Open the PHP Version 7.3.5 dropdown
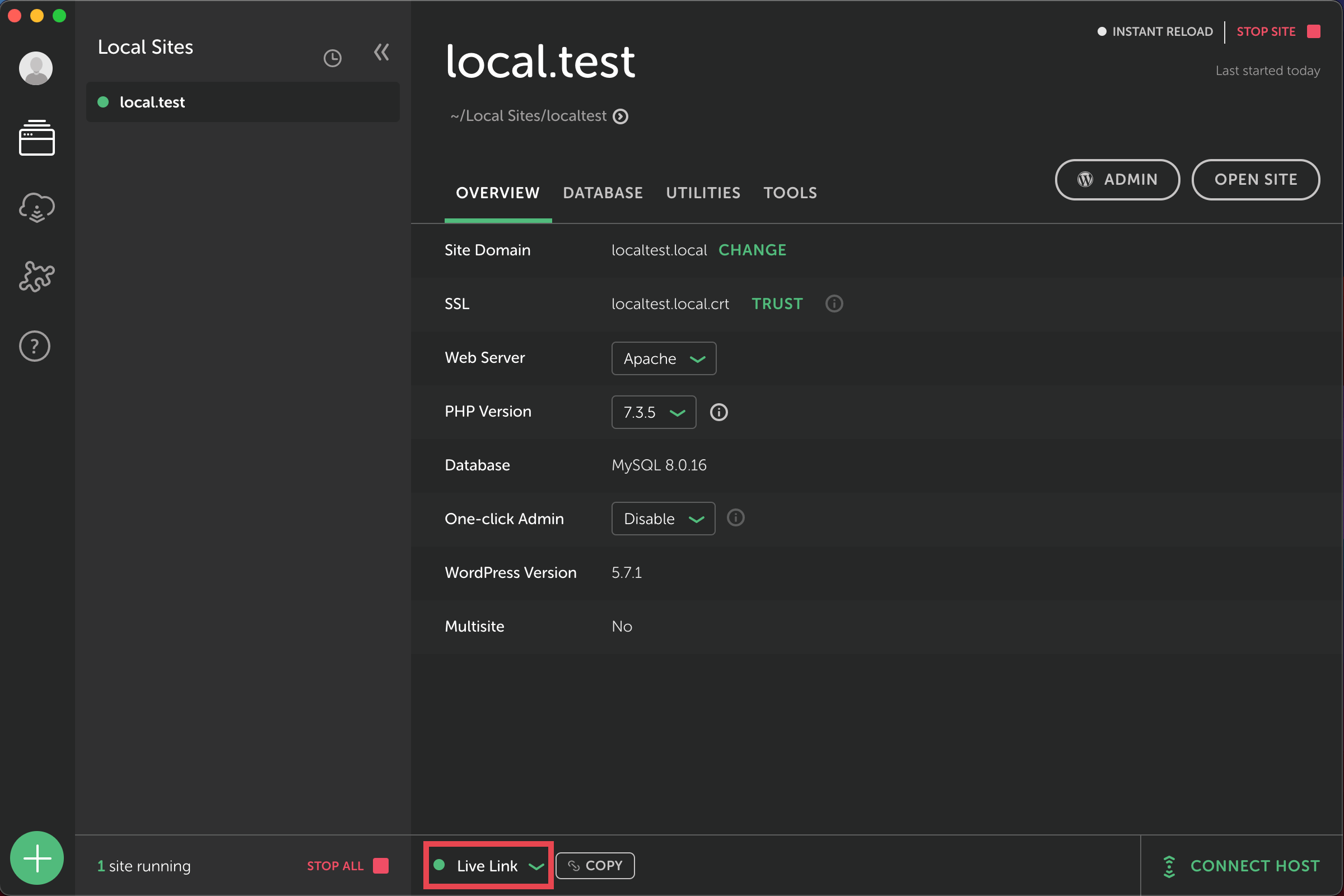 [654, 412]
